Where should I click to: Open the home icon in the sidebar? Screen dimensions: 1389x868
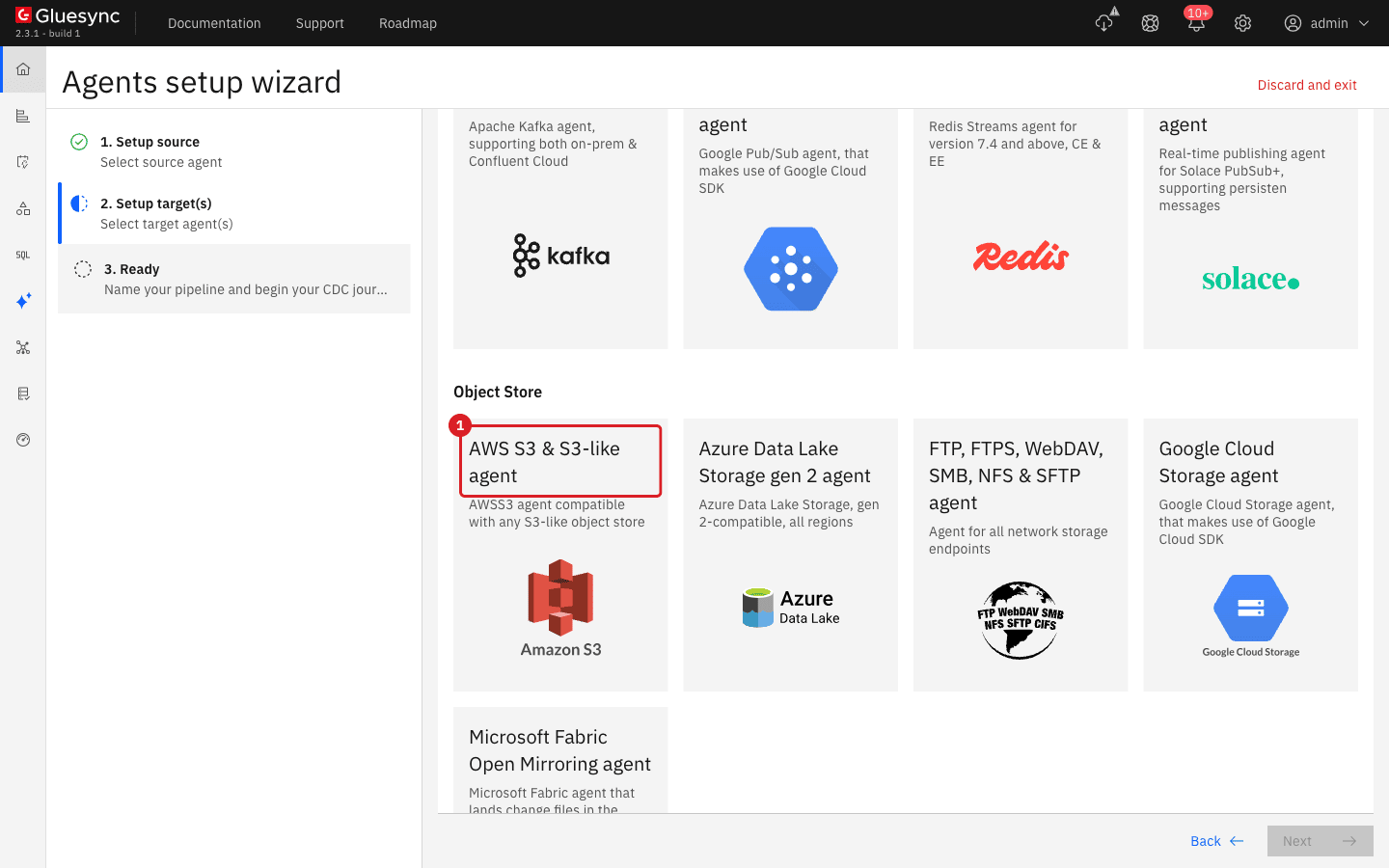pos(23,69)
